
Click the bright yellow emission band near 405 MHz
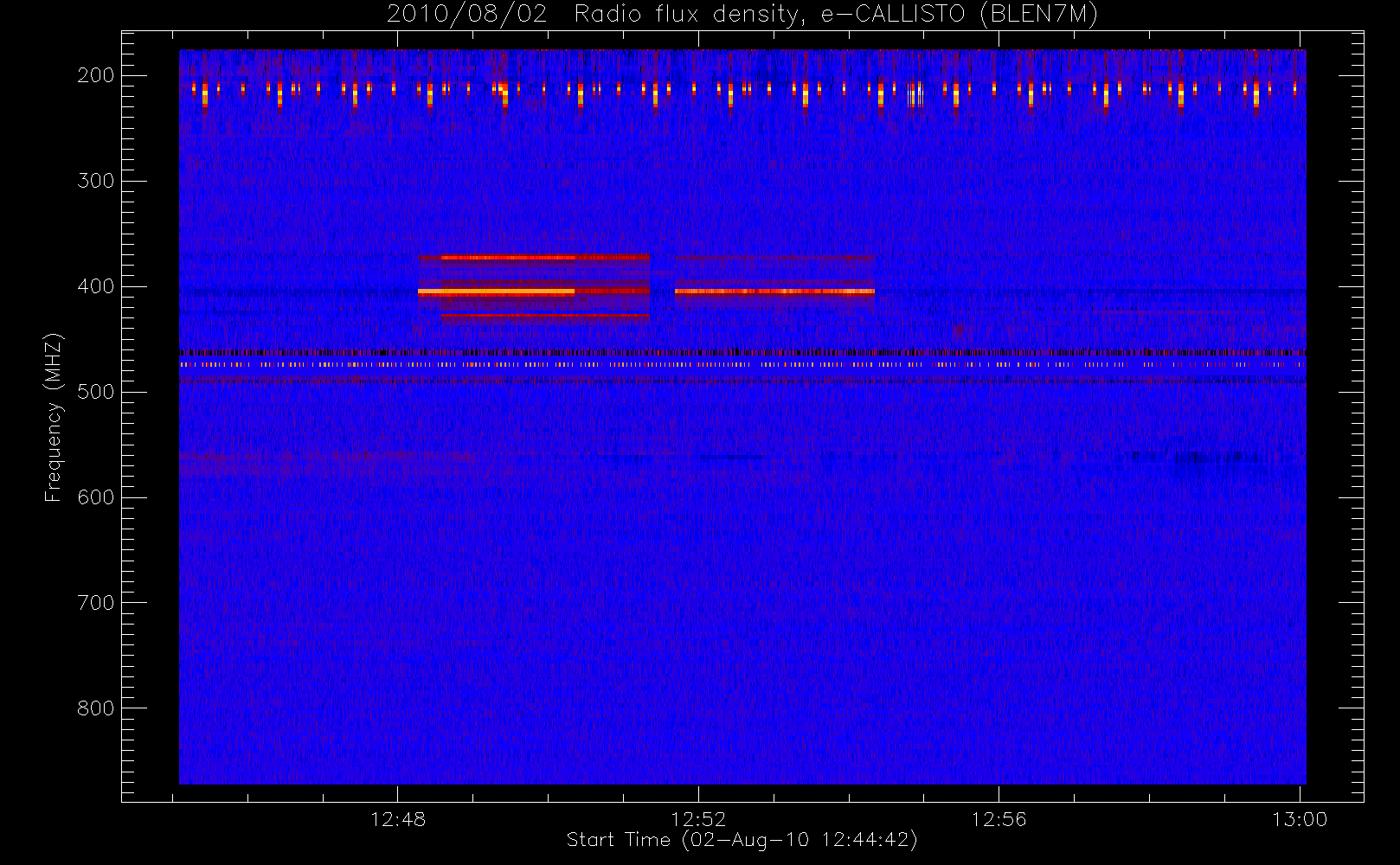(496, 292)
